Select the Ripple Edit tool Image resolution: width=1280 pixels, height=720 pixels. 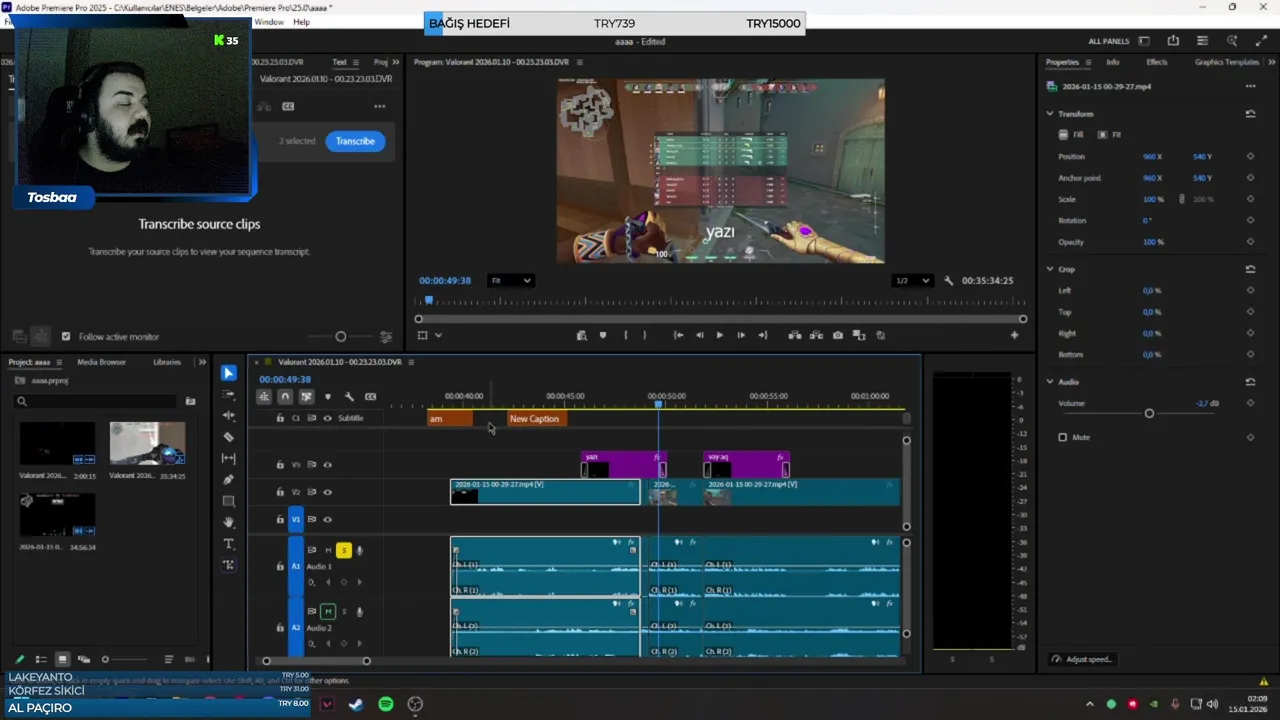(229, 415)
